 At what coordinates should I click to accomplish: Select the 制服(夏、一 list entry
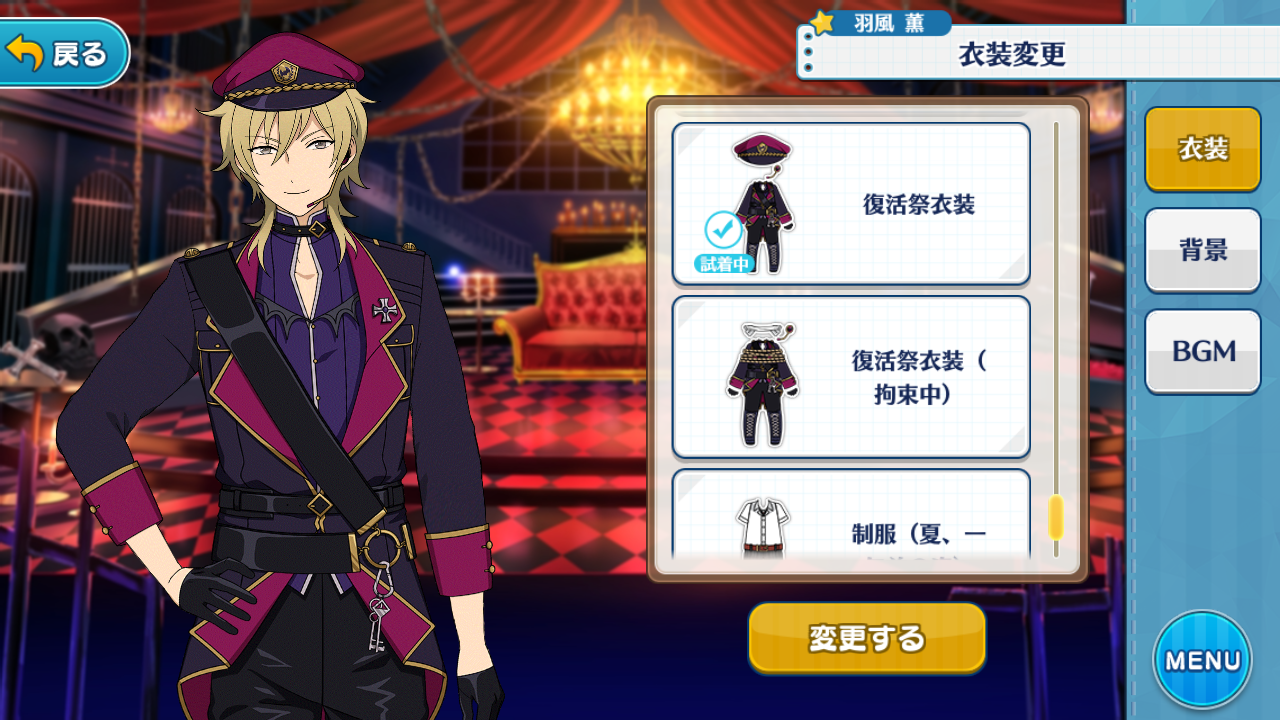(x=851, y=518)
